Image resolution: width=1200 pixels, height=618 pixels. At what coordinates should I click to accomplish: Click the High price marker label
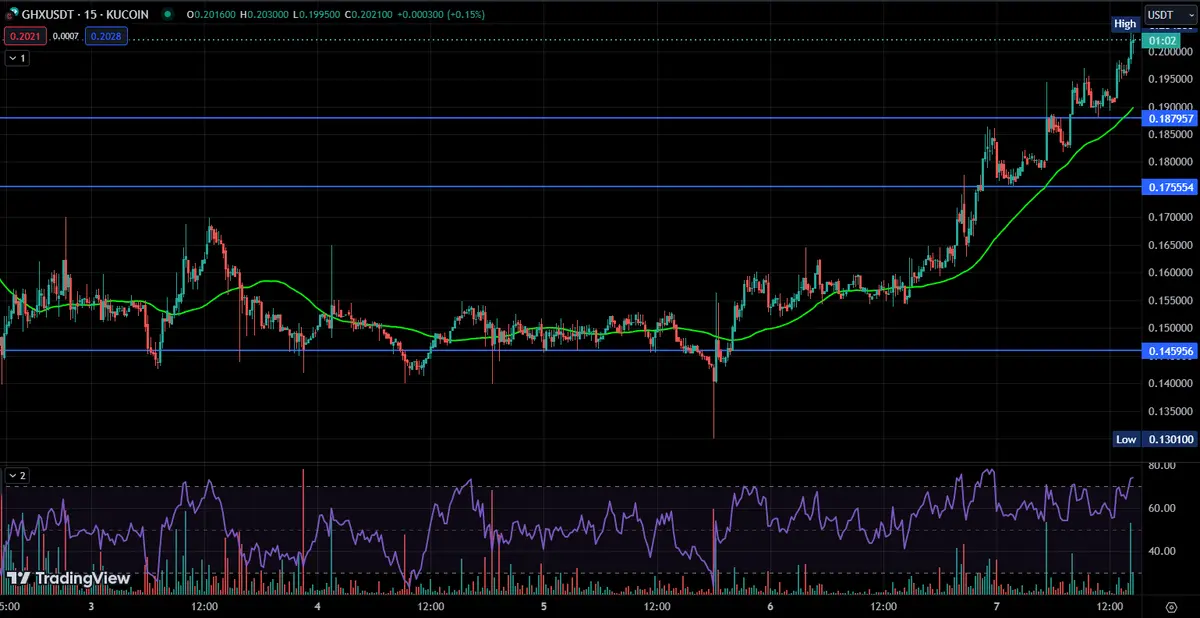pyautogui.click(x=1125, y=23)
